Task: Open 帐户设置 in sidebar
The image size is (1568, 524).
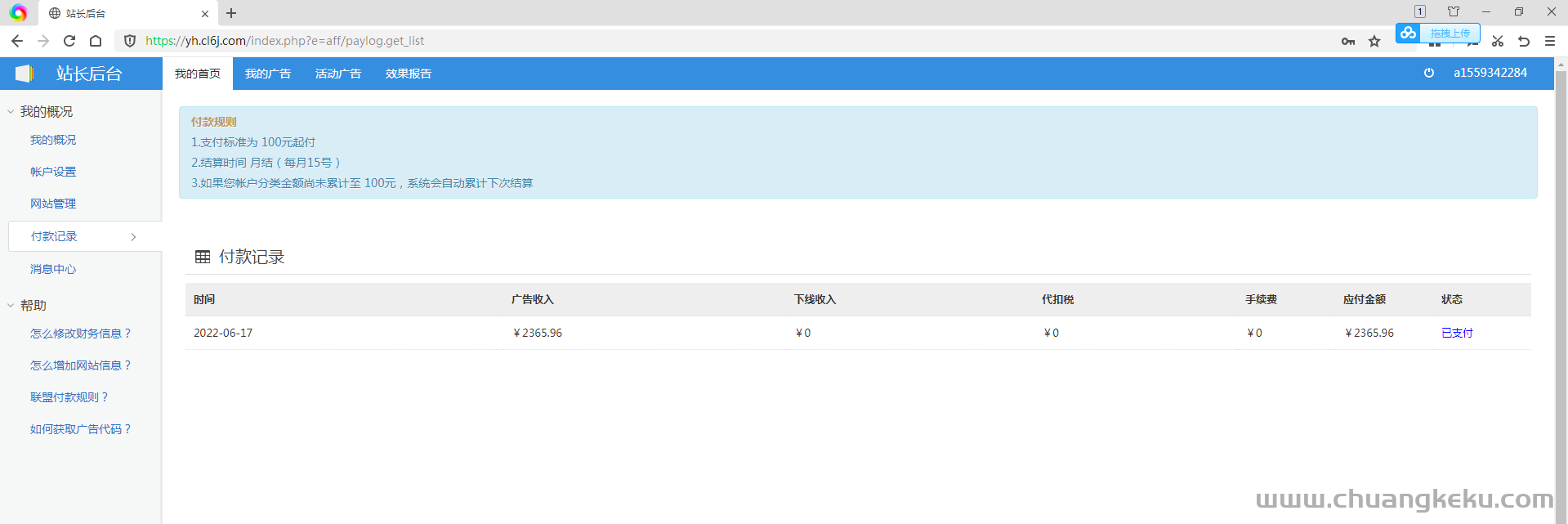Action: pyautogui.click(x=53, y=172)
